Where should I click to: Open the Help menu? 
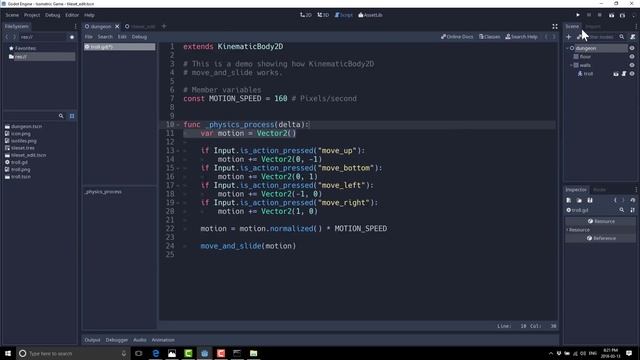[x=89, y=15]
